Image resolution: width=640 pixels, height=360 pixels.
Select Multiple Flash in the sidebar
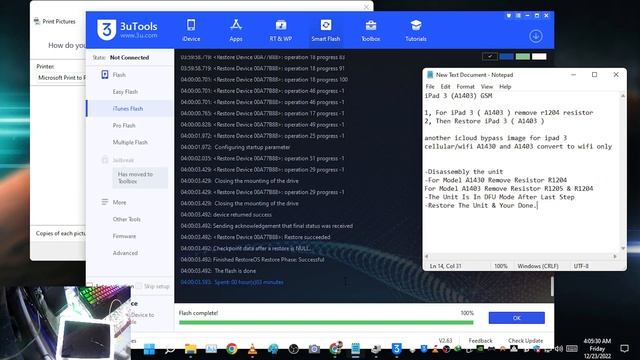click(x=130, y=142)
